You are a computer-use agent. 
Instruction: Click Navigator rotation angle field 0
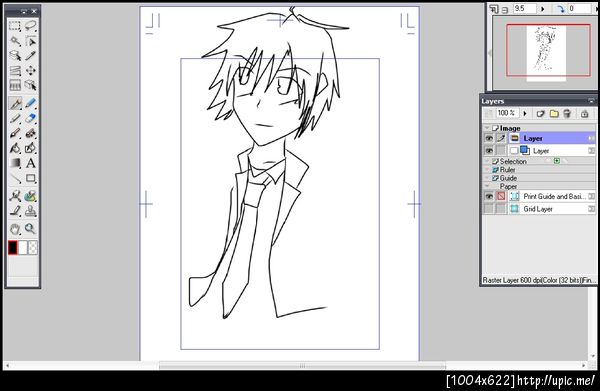pyautogui.click(x=579, y=8)
